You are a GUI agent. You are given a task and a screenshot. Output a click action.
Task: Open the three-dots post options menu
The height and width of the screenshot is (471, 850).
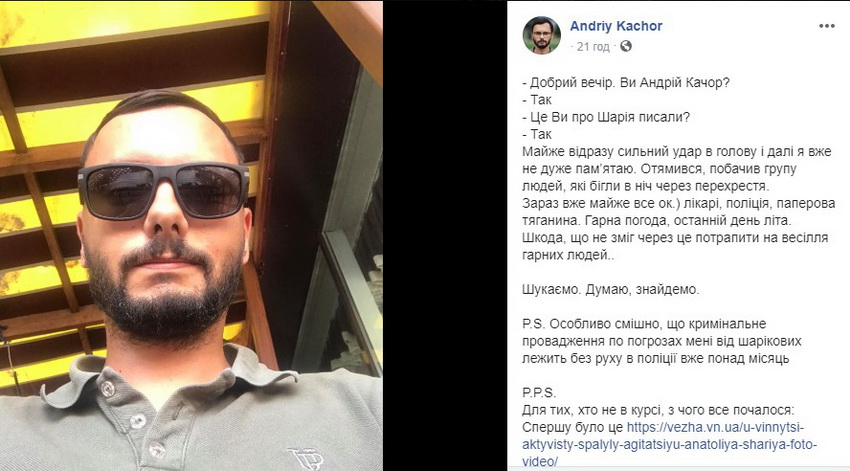point(826,26)
